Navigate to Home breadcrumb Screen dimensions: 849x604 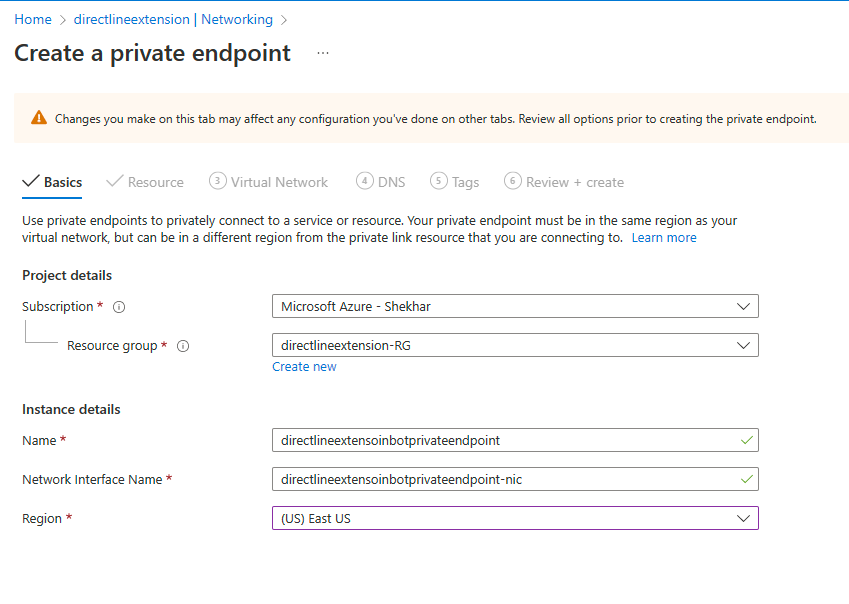point(33,19)
